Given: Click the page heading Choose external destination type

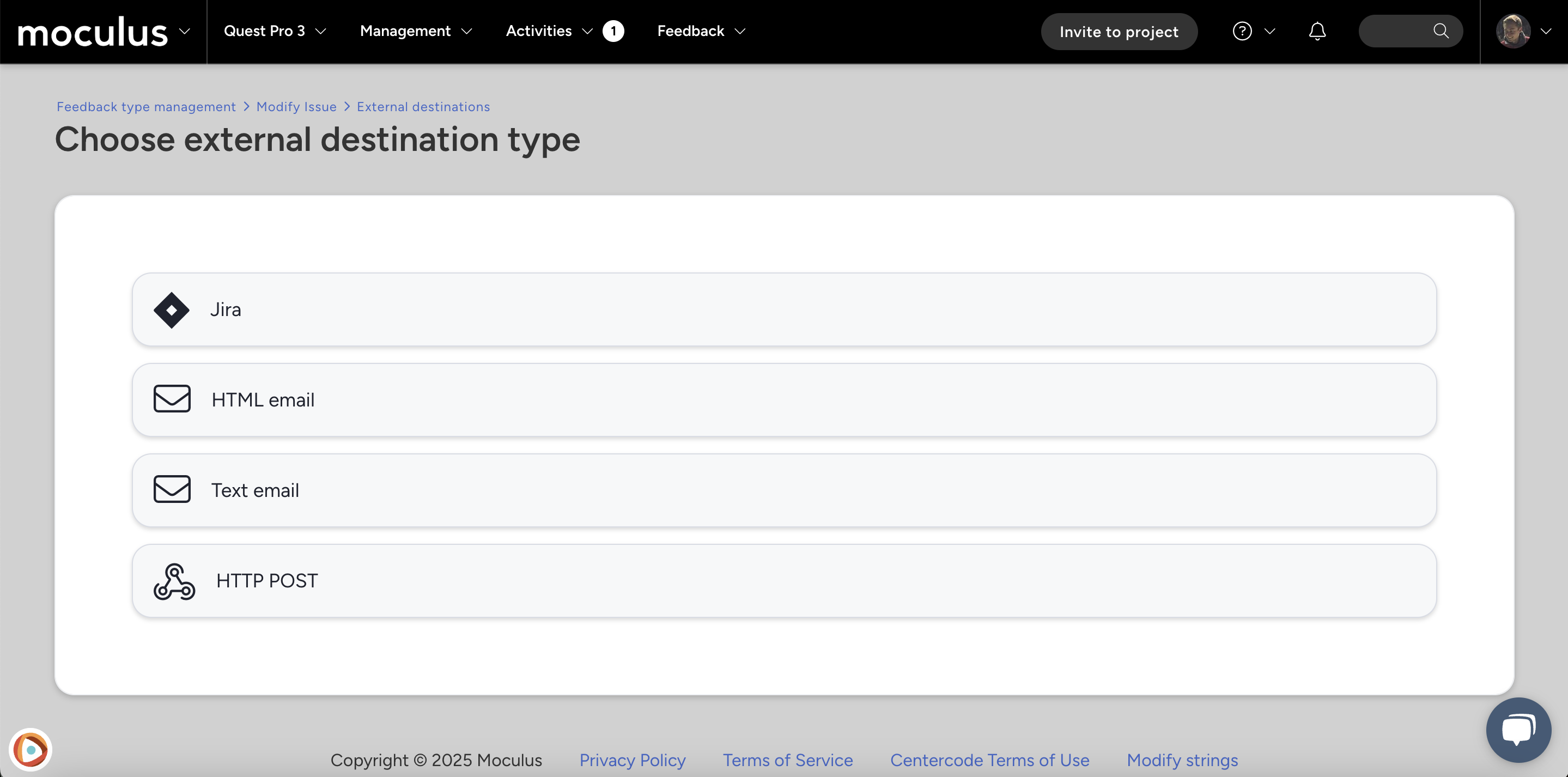Looking at the screenshot, I should (317, 139).
